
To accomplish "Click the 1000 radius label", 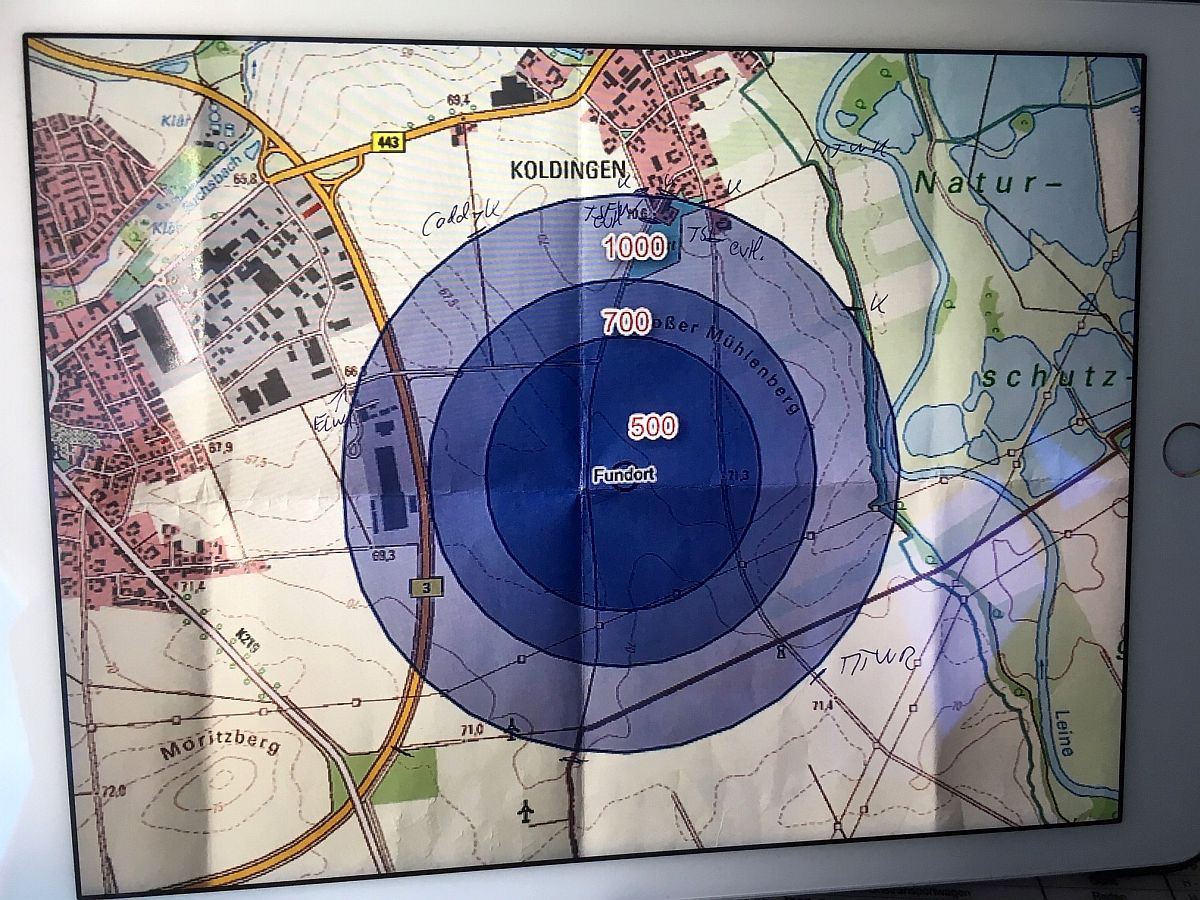I will [634, 248].
